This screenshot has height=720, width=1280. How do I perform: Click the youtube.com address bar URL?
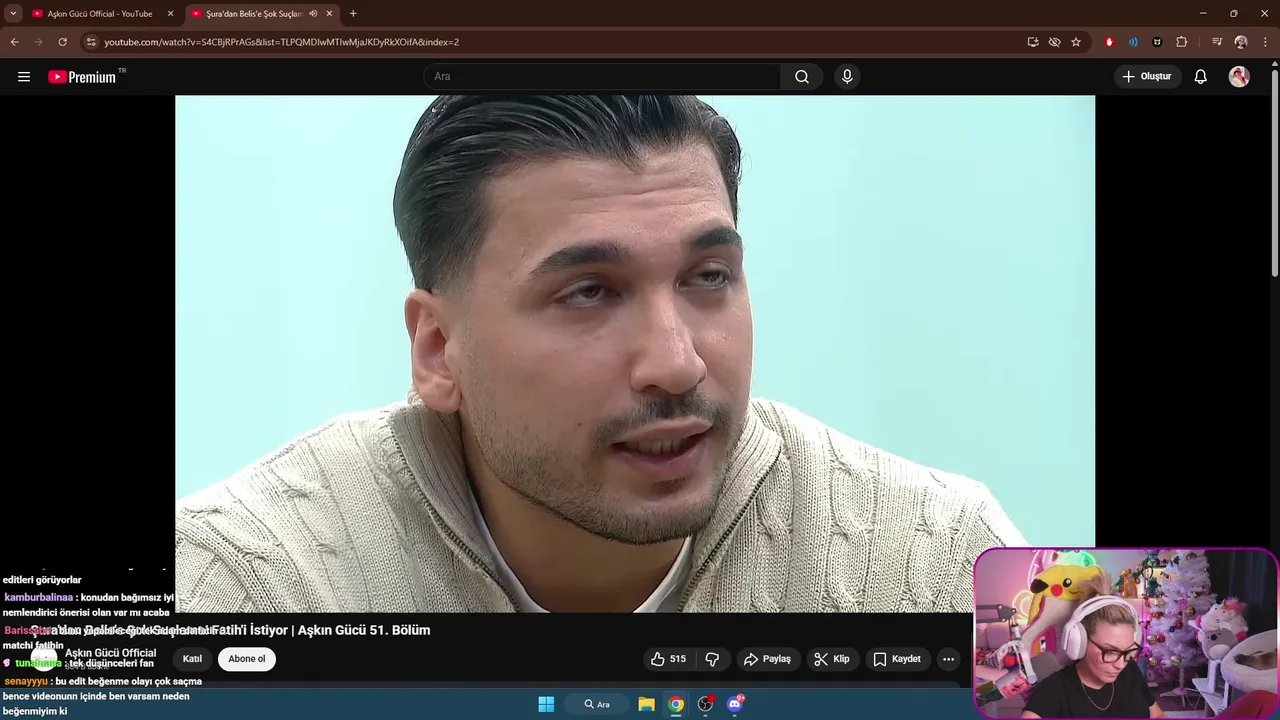[282, 42]
